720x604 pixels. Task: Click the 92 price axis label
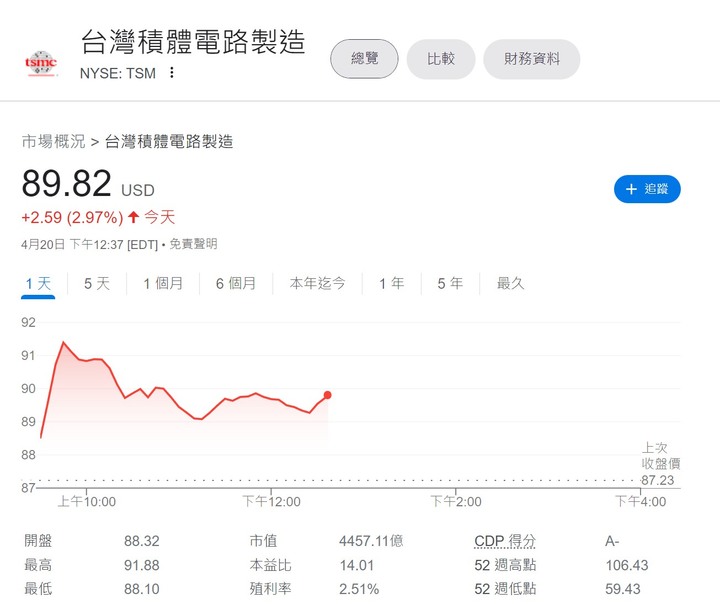[28, 322]
